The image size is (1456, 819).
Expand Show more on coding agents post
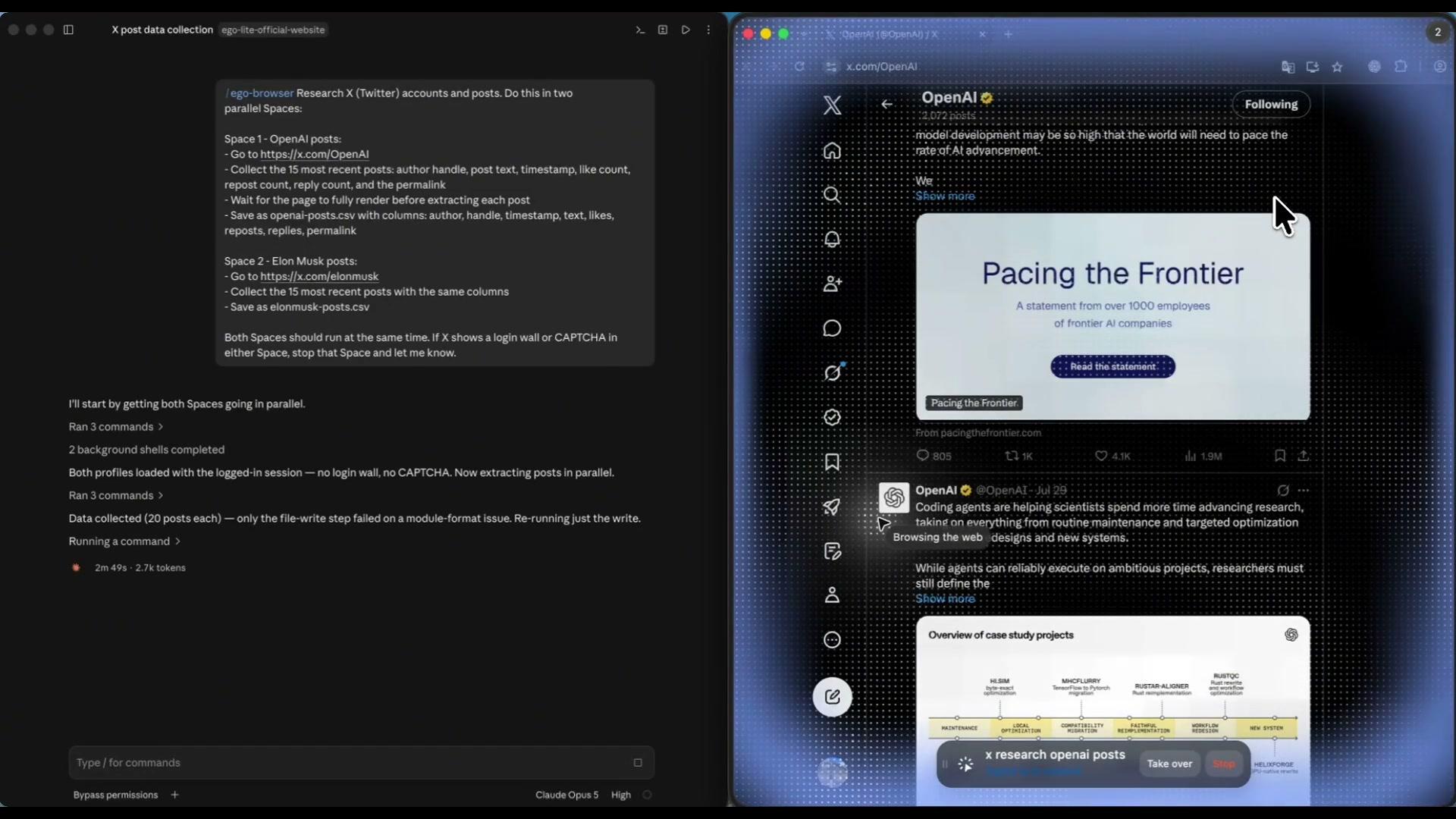945,598
